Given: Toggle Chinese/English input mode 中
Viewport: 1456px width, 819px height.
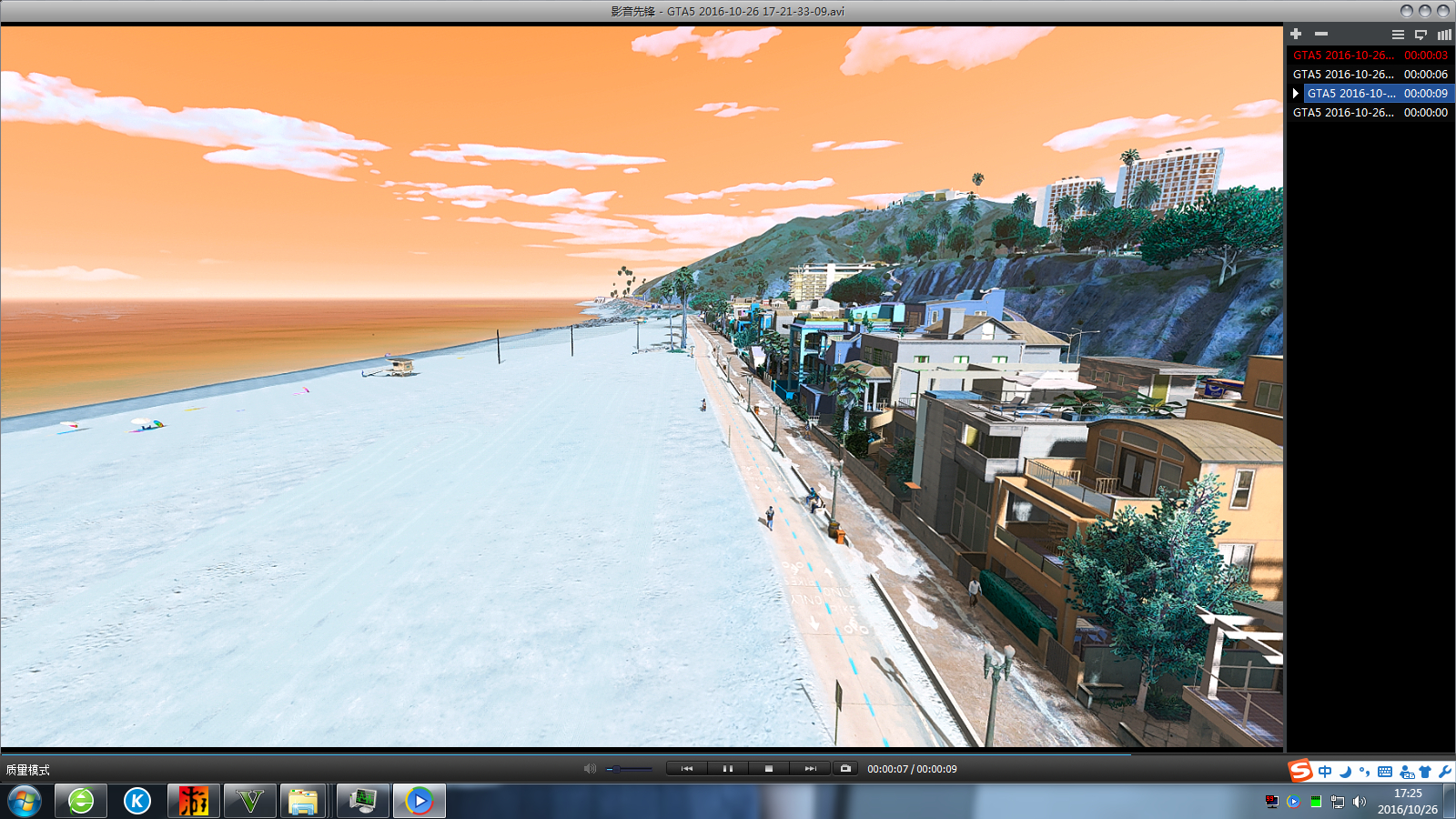Looking at the screenshot, I should coord(1325,772).
